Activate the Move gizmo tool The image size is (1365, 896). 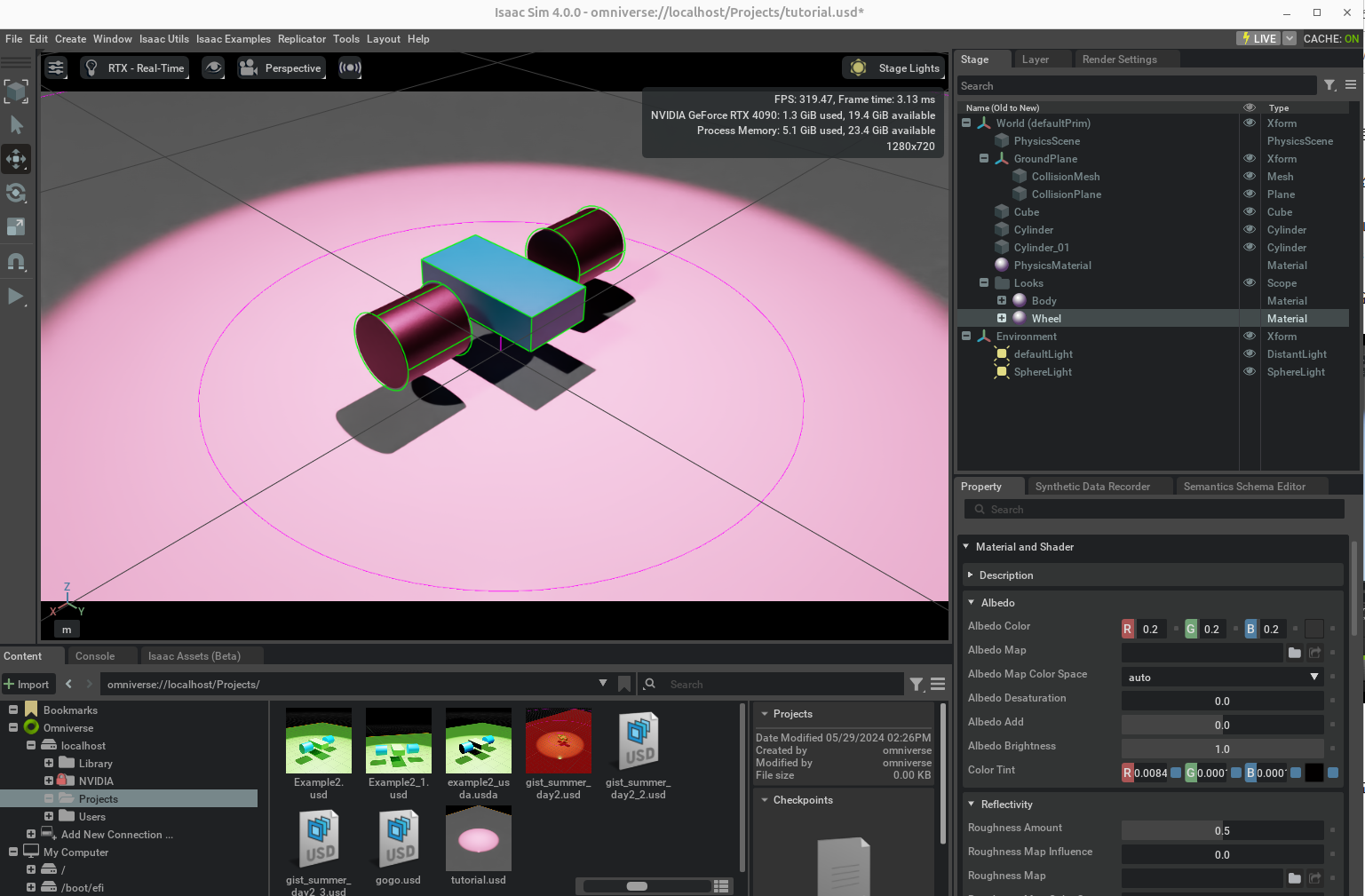[x=16, y=159]
